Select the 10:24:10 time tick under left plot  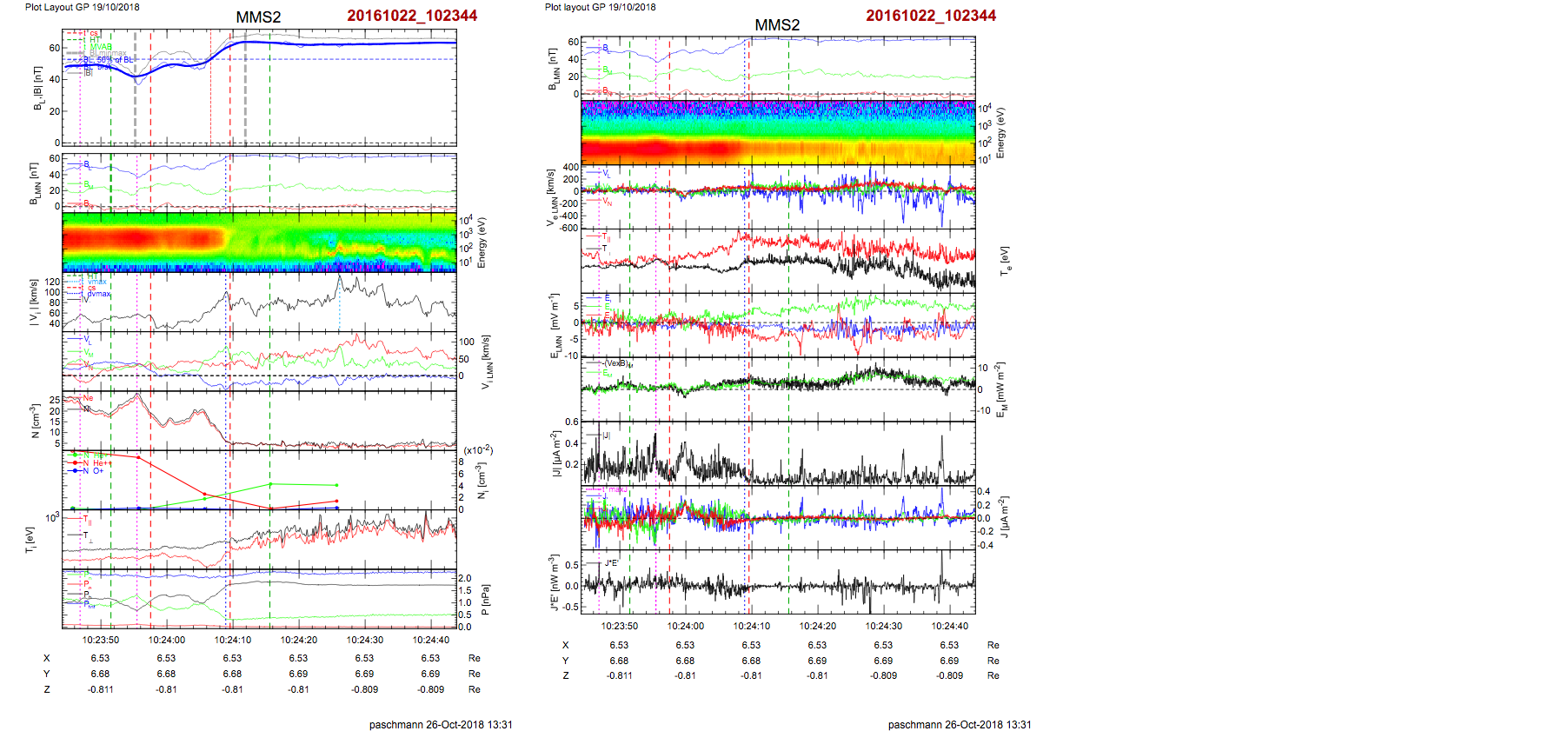(x=232, y=640)
